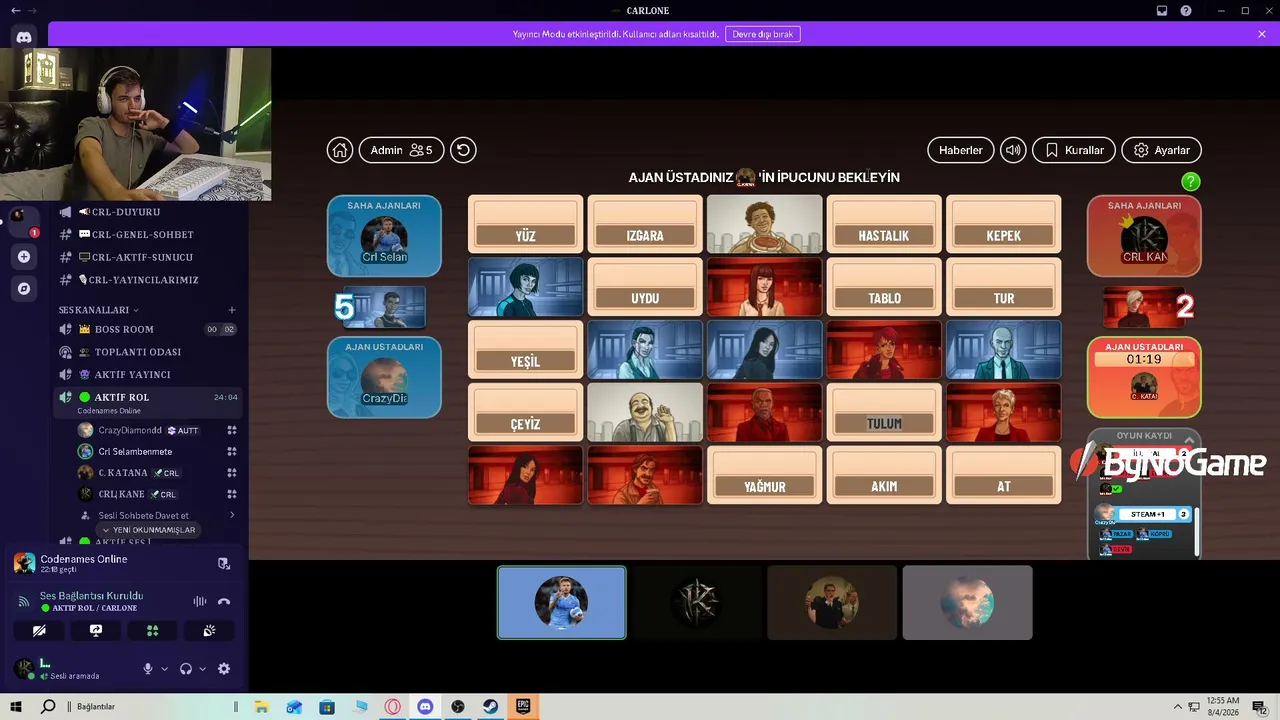Select the AT card
This screenshot has height=720, width=1280.
pyautogui.click(x=1004, y=475)
